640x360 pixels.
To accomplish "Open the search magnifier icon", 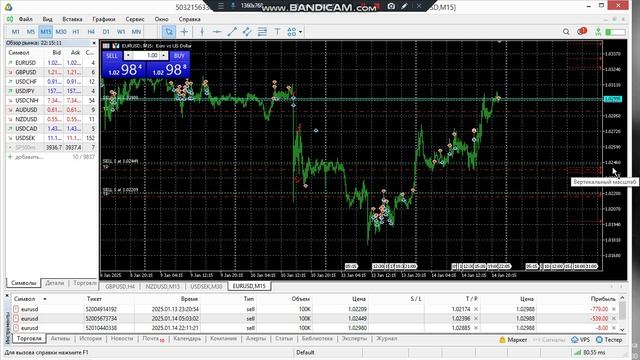I will [x=566, y=31].
